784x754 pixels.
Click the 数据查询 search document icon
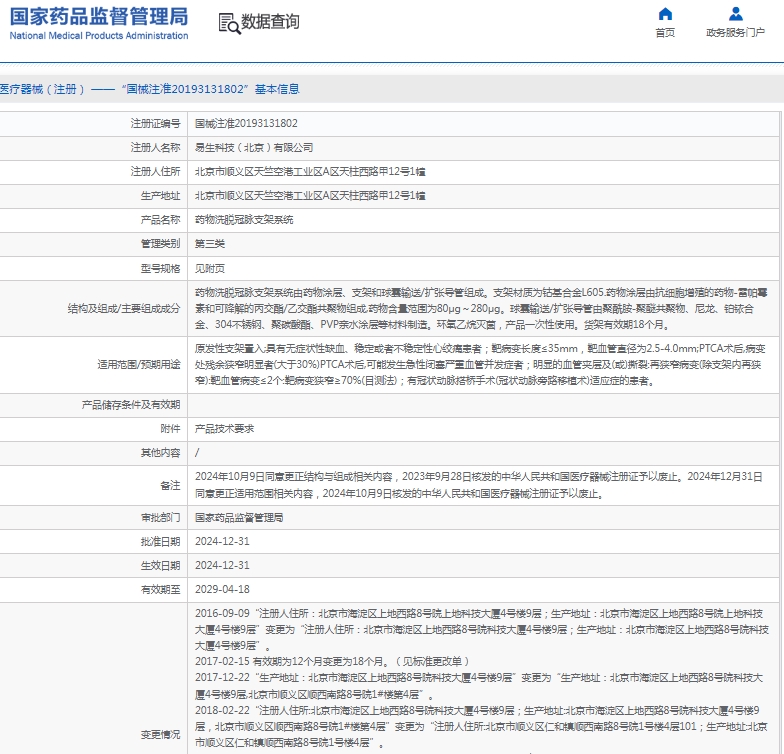coord(229,23)
